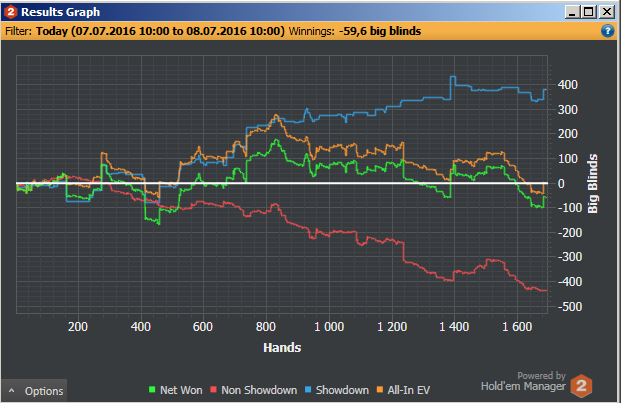621x403 pixels.
Task: Toggle the blue Showdown legend swatch
Action: 308,390
